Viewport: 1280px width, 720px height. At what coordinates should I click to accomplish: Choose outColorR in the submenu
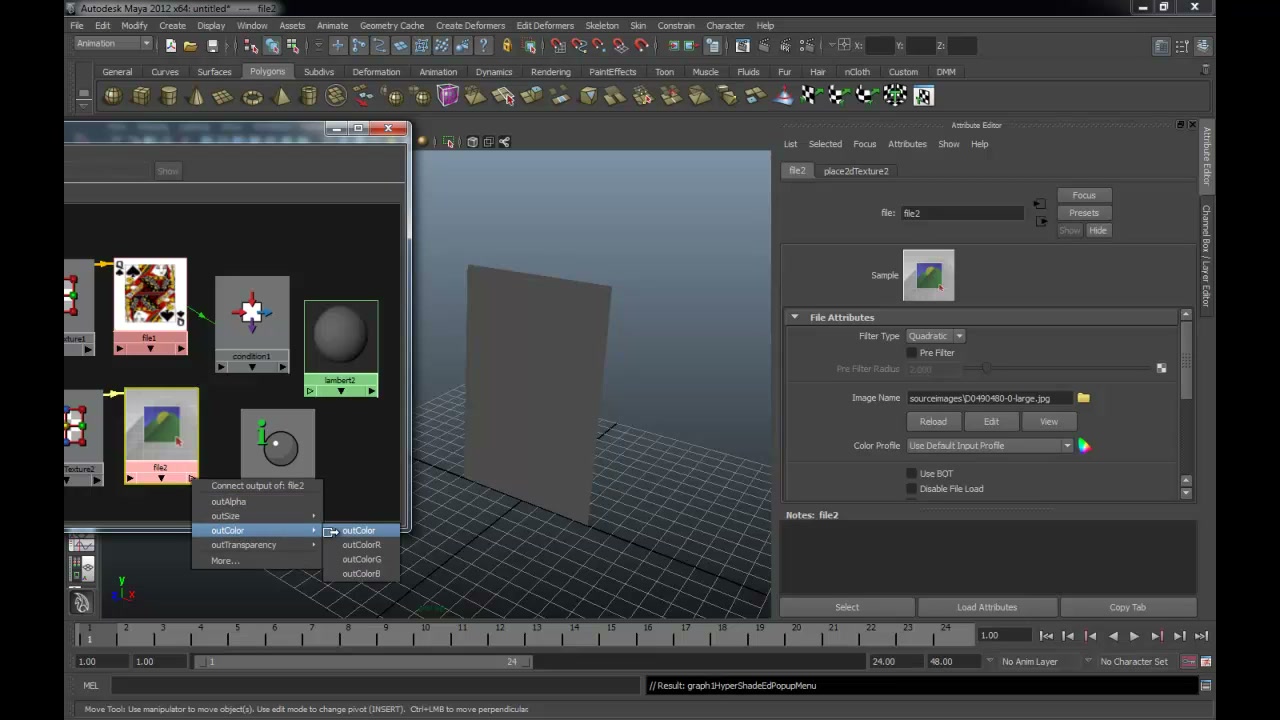click(x=361, y=545)
